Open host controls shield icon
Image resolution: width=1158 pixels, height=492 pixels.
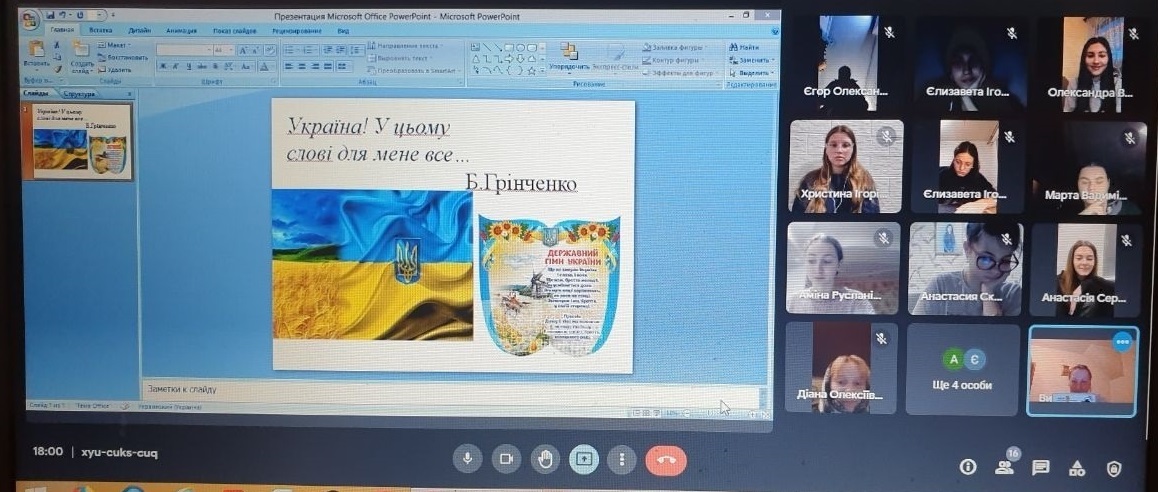pos(1114,467)
